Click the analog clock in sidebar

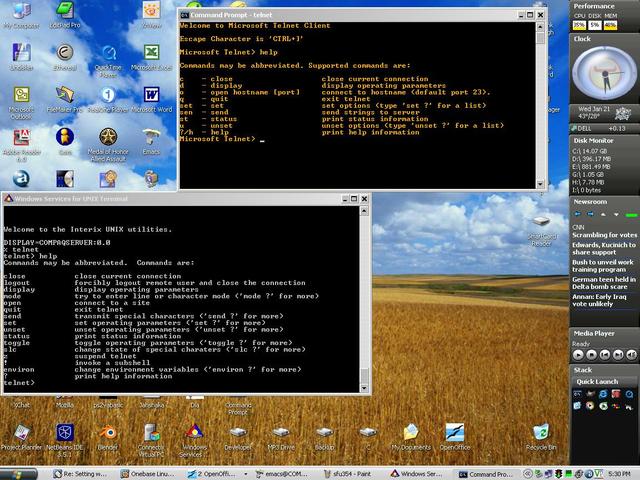point(604,73)
